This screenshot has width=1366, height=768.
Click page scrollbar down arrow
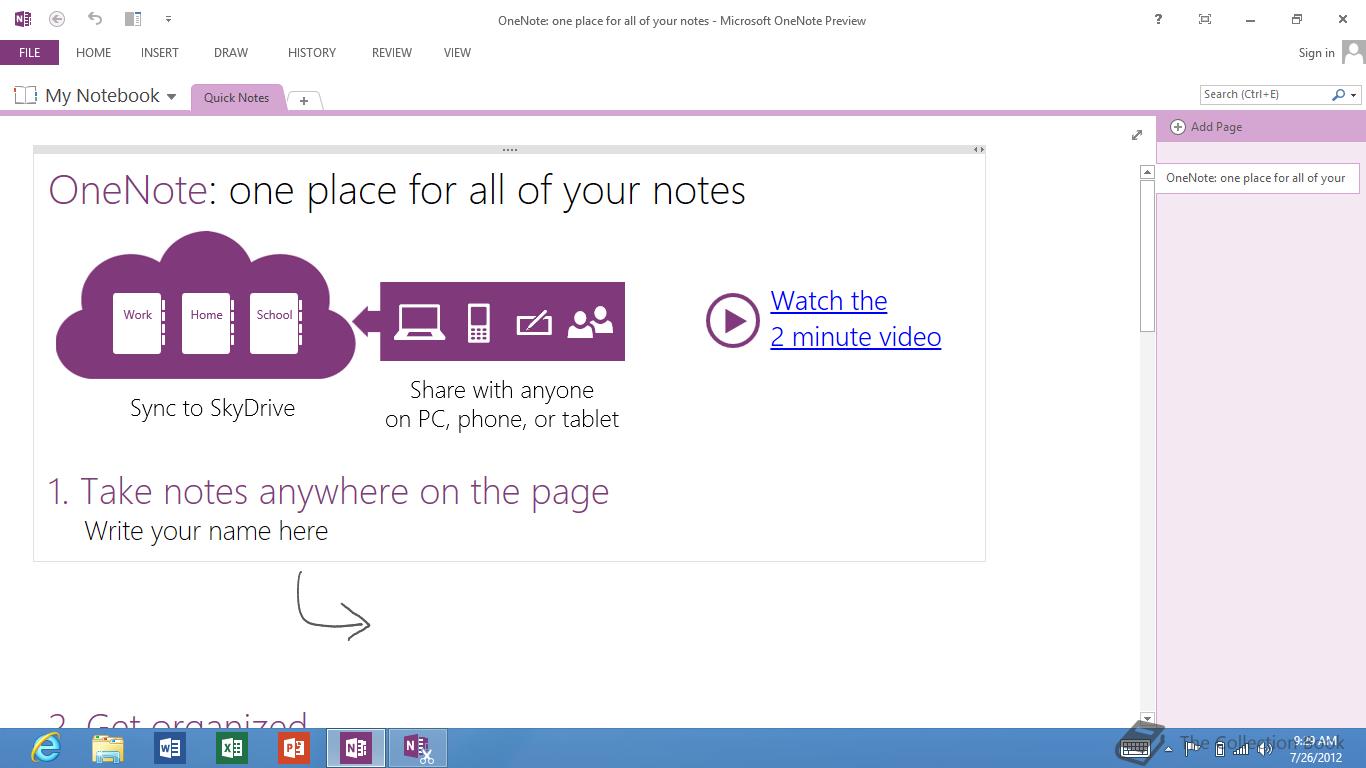click(x=1148, y=719)
